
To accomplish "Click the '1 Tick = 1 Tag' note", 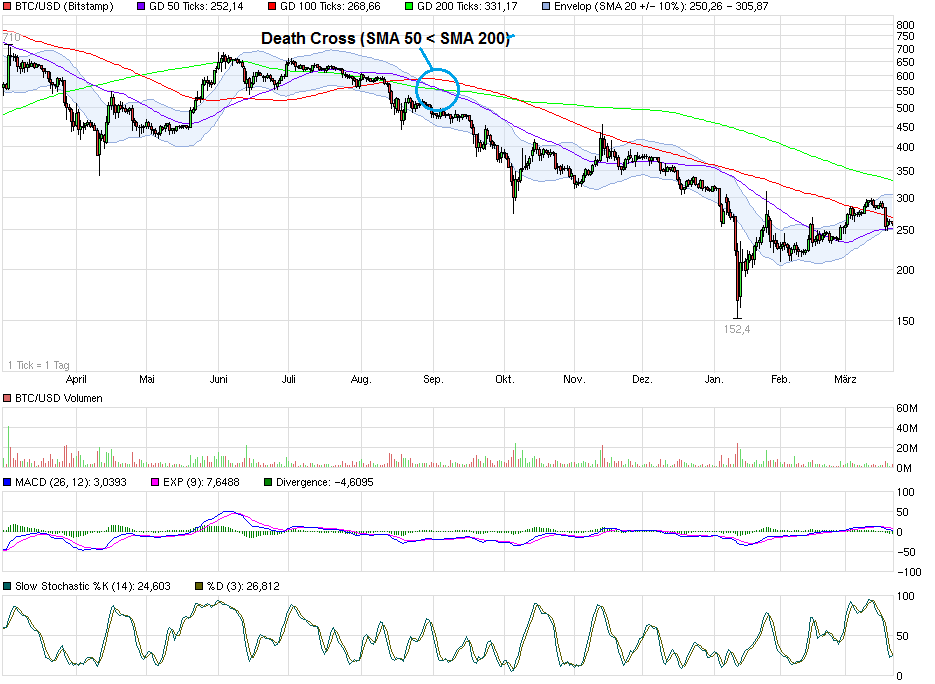I will 39,365.
